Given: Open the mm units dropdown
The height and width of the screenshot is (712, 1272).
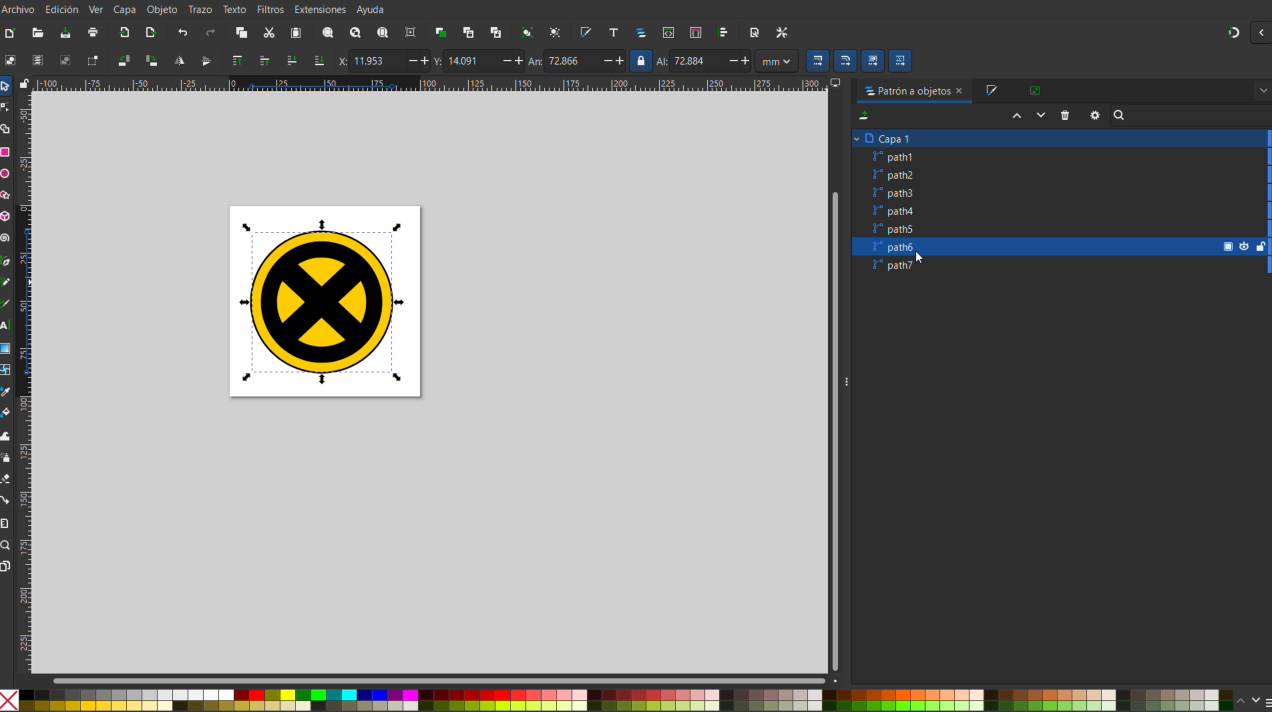Looking at the screenshot, I should pos(777,61).
